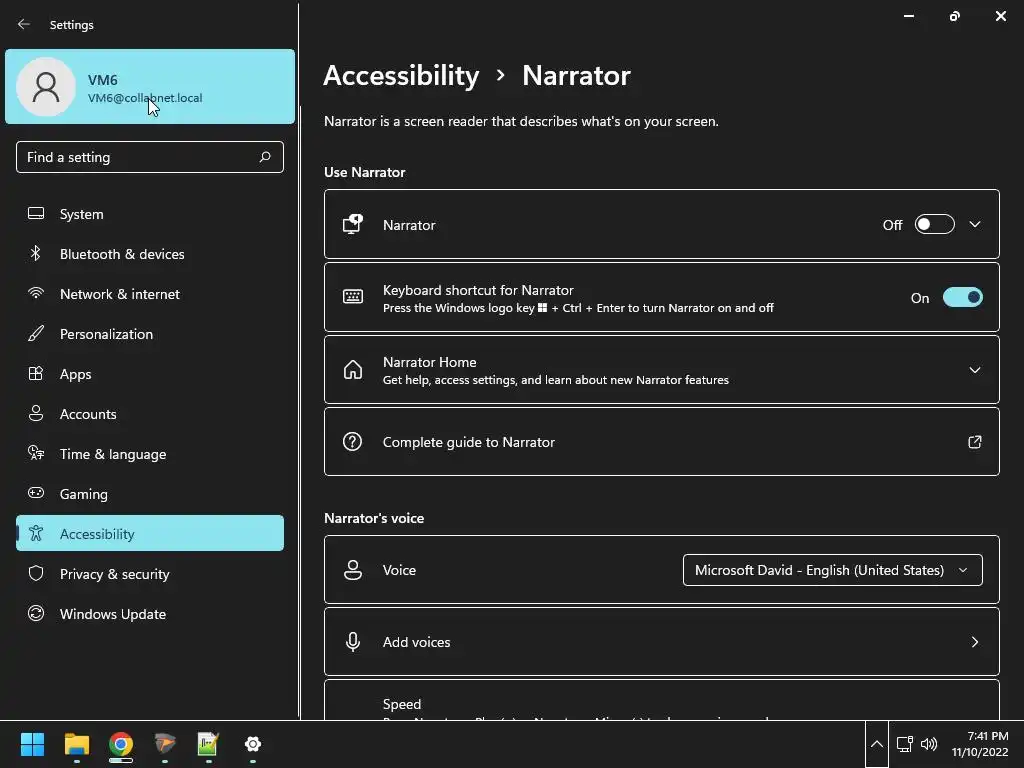Click the Narrator screen-reader icon
The width and height of the screenshot is (1024, 768).
click(353, 224)
